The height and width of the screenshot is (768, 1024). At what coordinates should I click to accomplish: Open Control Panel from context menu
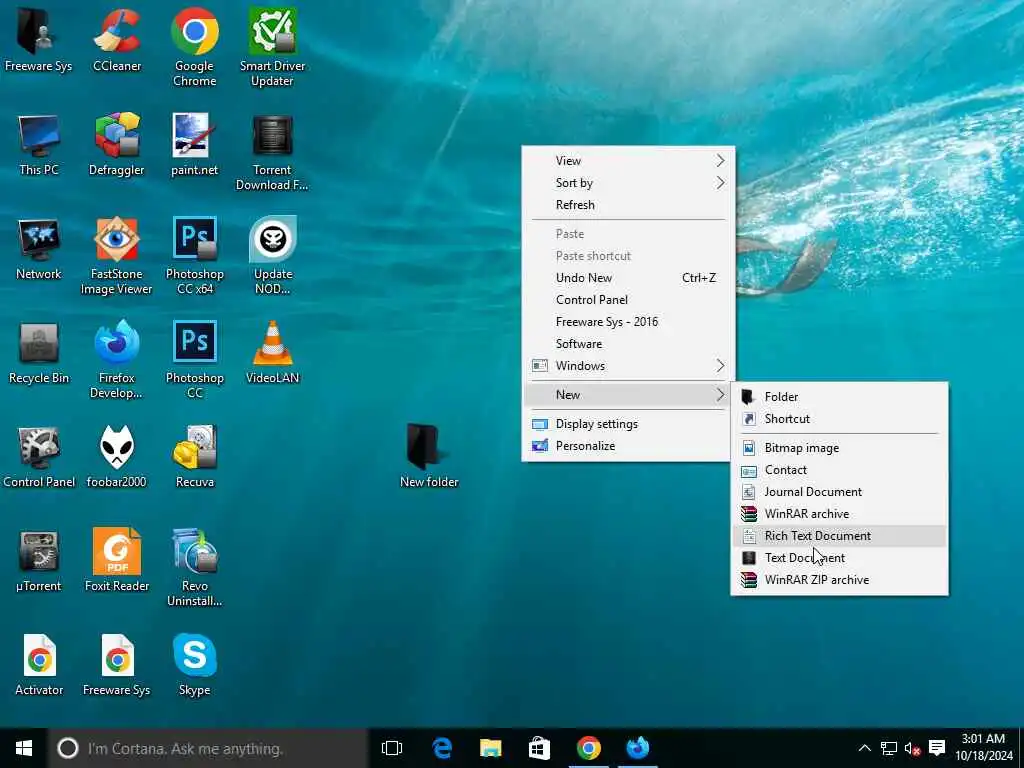pyautogui.click(x=628, y=300)
